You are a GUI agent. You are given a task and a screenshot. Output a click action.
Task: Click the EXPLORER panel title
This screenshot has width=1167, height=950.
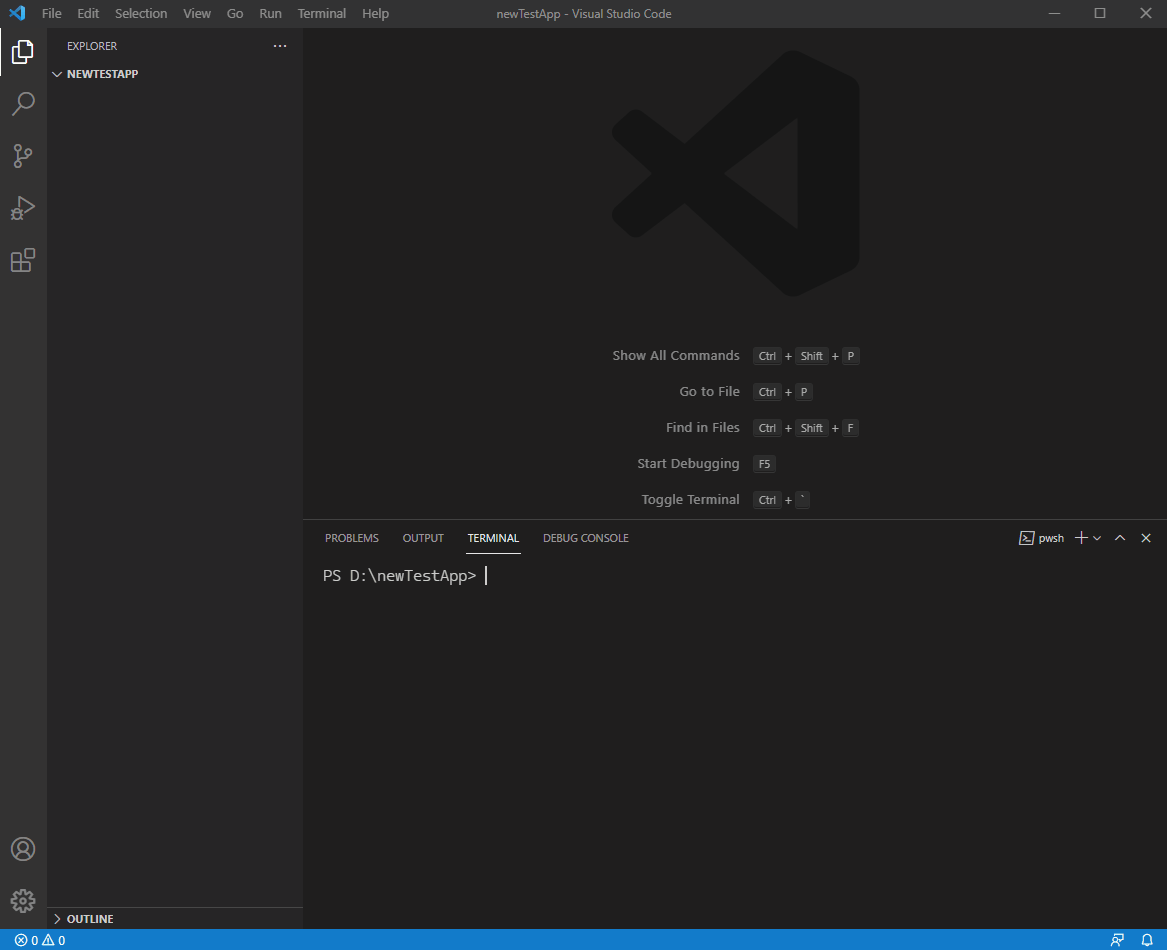coord(92,46)
